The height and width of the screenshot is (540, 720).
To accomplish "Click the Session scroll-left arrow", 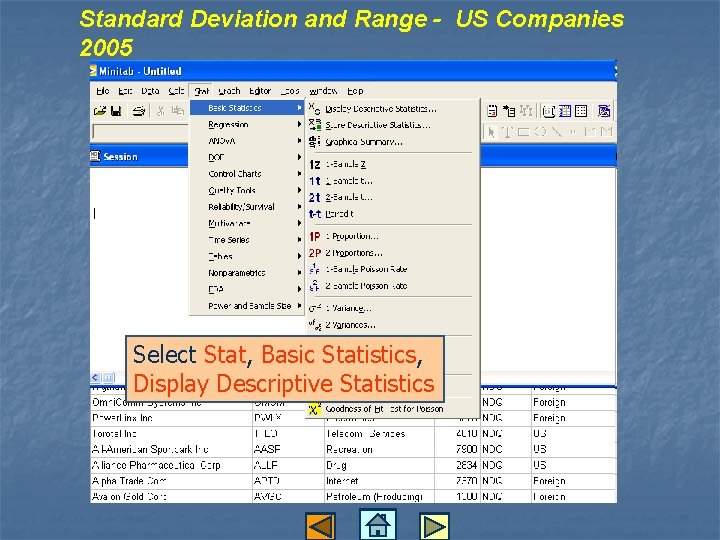I will click(96, 377).
